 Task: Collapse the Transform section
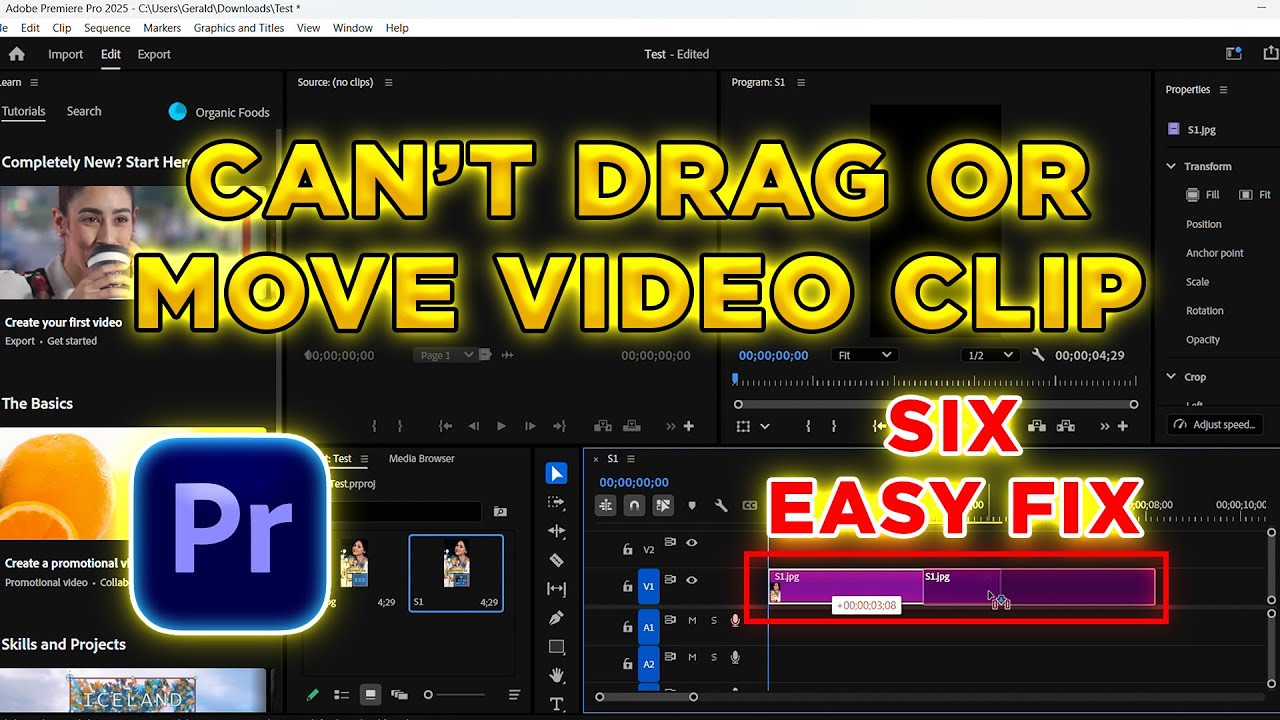1171,166
